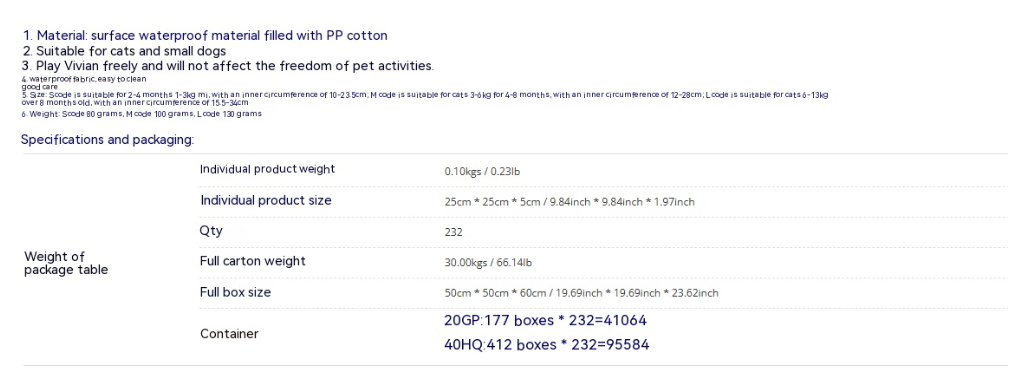Screen dimensions: 1019x372
Task: Click the Size code description paragraph
Action: [425, 98]
